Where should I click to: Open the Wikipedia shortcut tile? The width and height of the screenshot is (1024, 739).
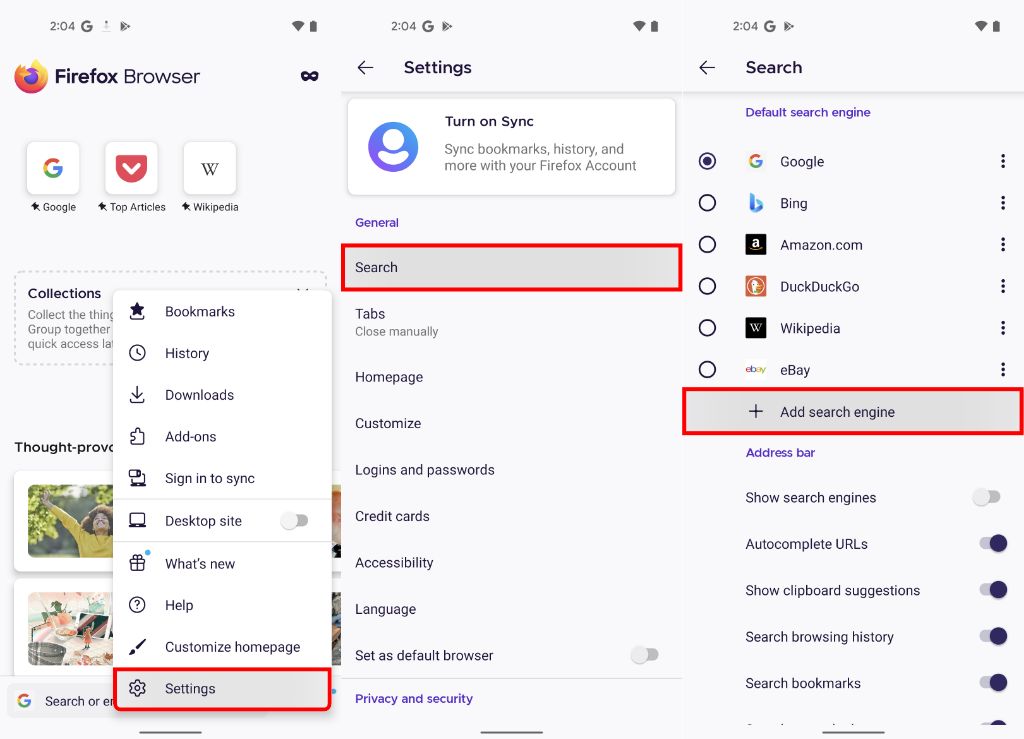pyautogui.click(x=210, y=168)
